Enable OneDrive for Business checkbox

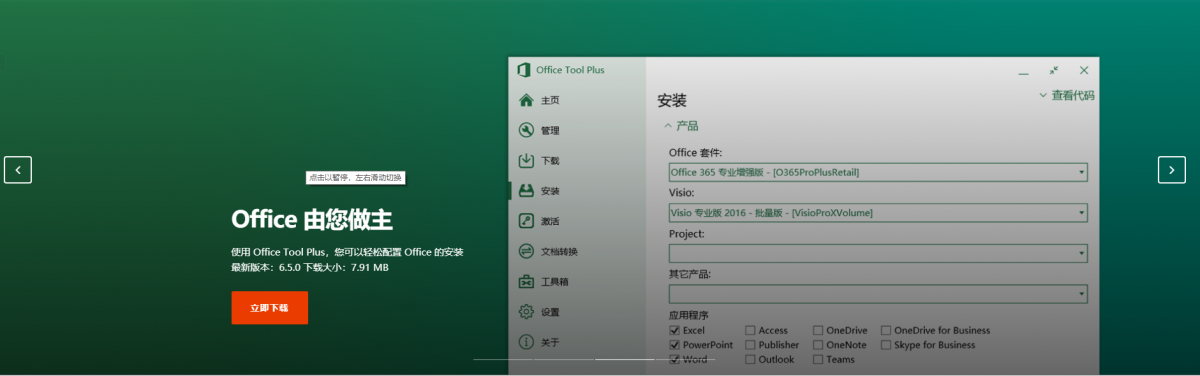click(x=886, y=330)
